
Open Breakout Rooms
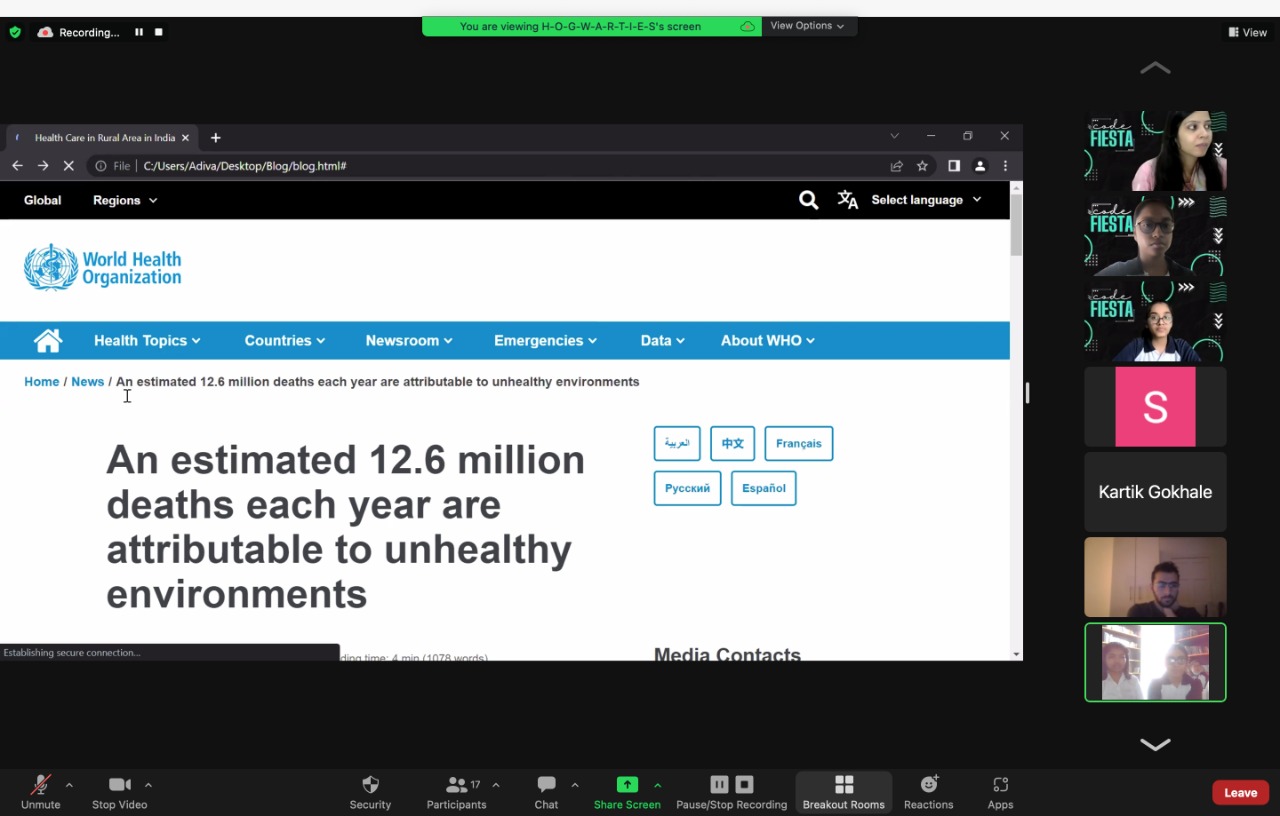843,786
